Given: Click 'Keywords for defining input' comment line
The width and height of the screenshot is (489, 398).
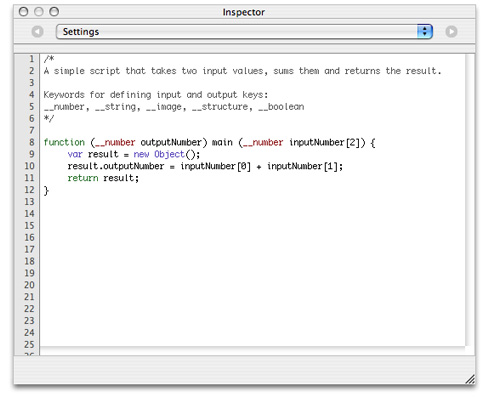Looking at the screenshot, I should (x=156, y=95).
